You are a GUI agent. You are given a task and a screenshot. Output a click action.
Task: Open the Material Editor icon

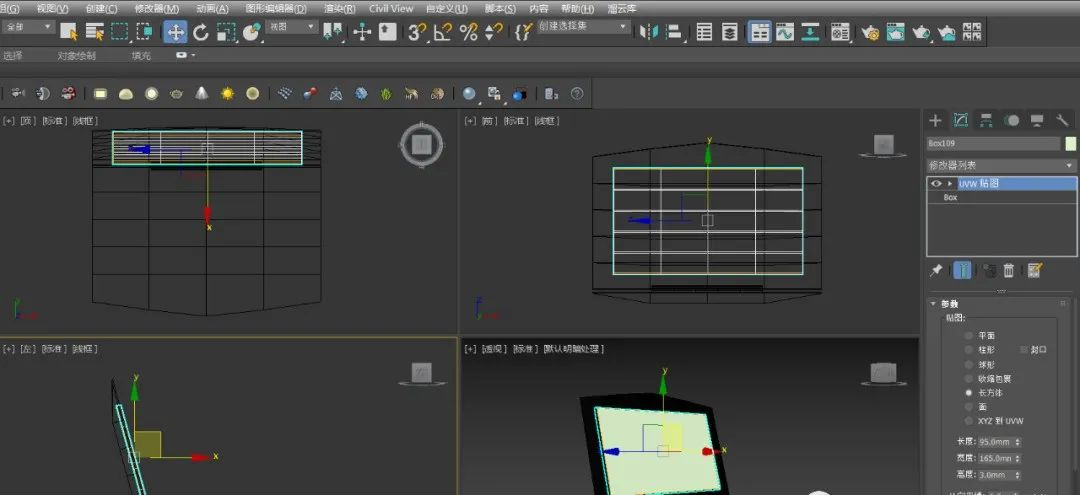pos(840,32)
